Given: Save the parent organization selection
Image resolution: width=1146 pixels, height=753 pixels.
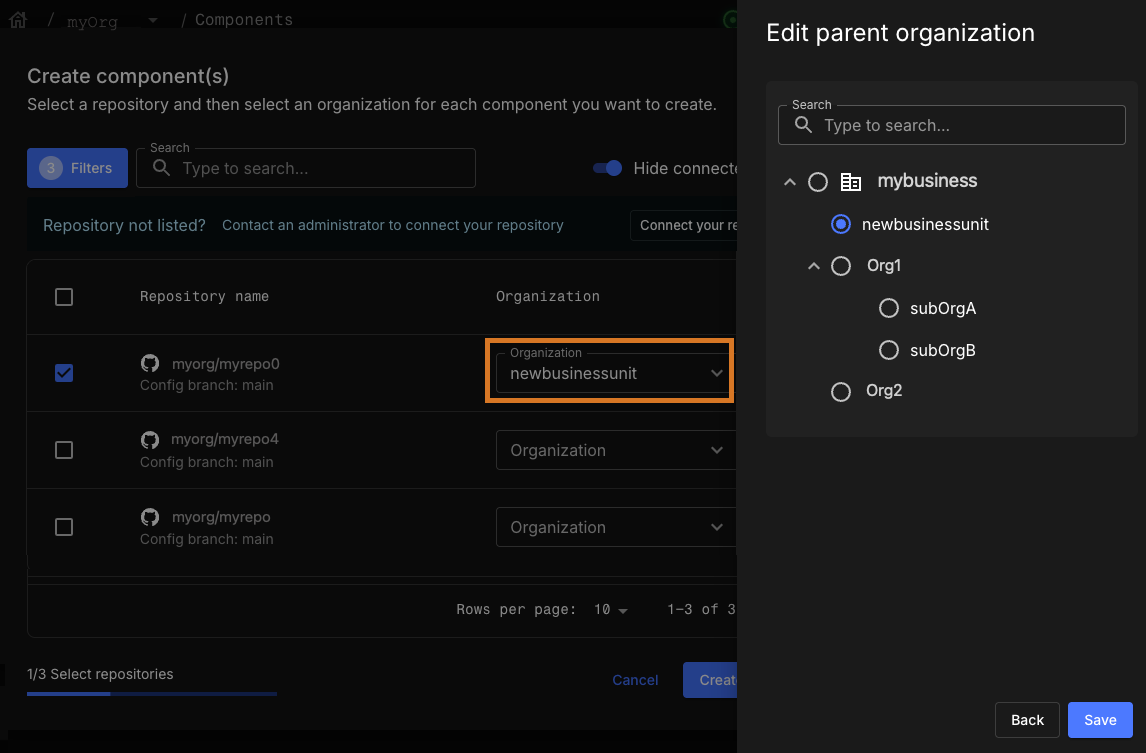Looking at the screenshot, I should point(1100,719).
